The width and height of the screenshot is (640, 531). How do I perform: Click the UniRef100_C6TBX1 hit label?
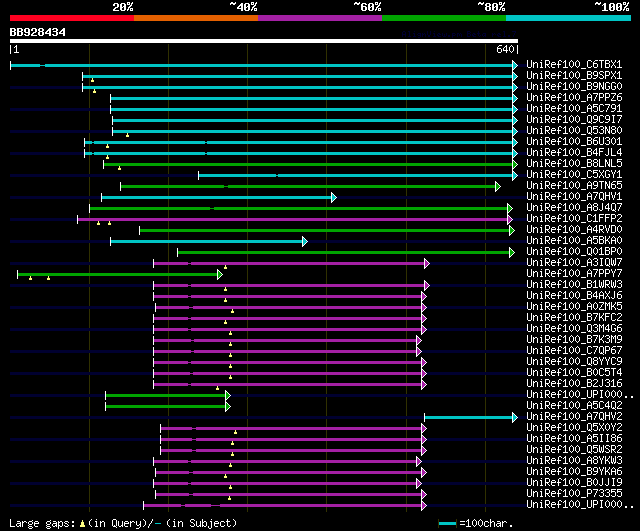[x=574, y=64]
